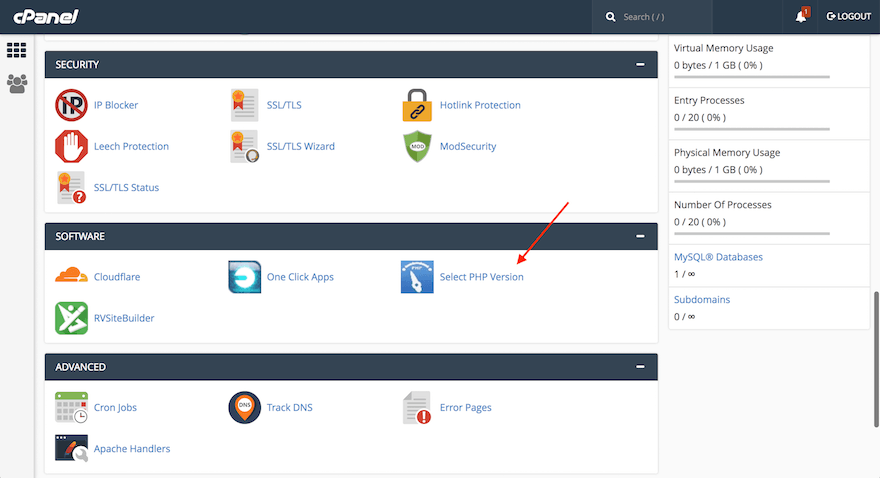Click the Apache Handlers icon
Image resolution: width=880 pixels, height=478 pixels.
pyautogui.click(x=71, y=448)
